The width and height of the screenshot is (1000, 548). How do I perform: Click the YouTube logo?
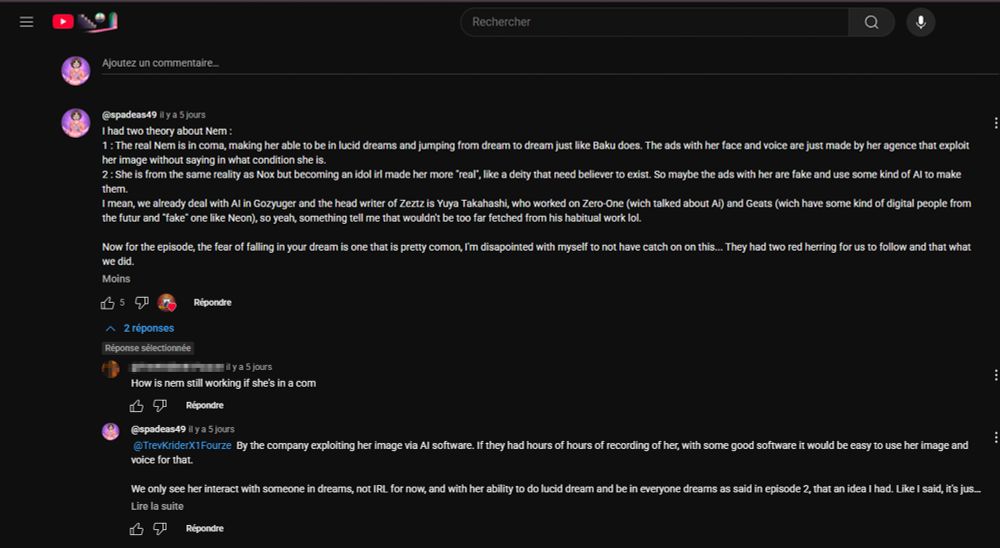point(63,22)
